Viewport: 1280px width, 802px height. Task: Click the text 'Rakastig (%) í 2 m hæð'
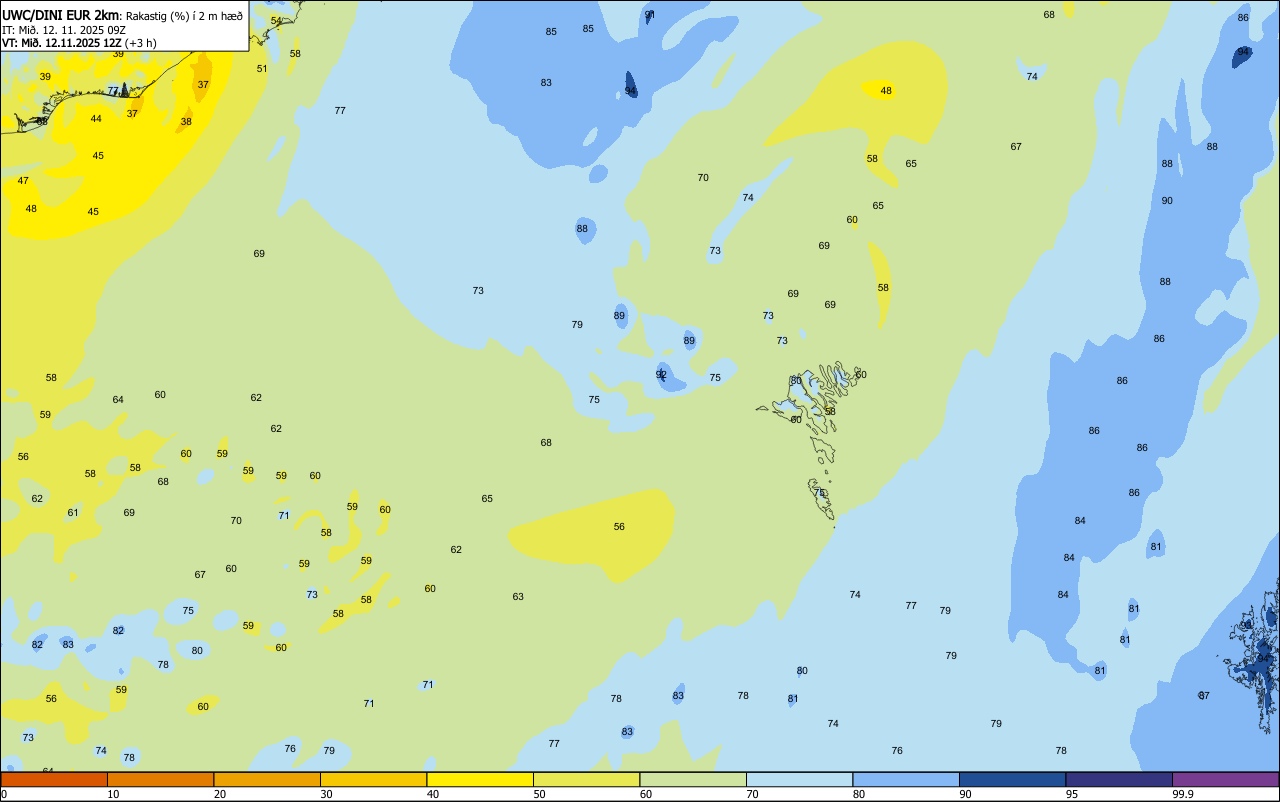click(184, 16)
